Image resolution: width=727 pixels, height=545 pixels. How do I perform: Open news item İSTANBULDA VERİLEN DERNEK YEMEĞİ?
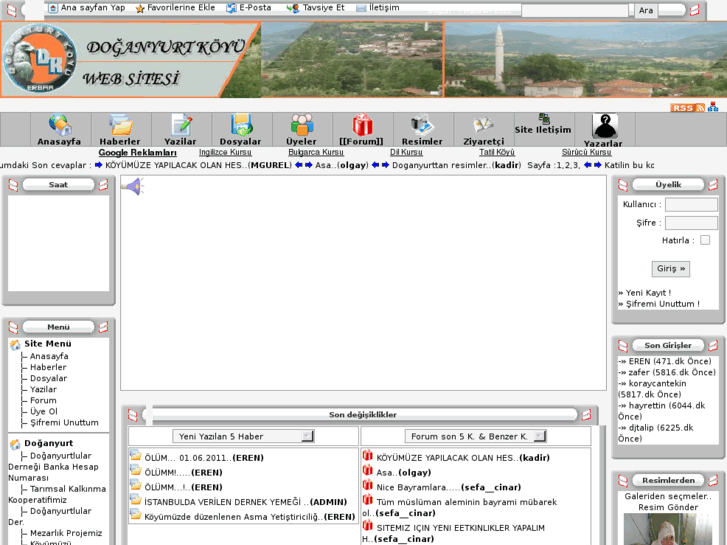pos(246,502)
